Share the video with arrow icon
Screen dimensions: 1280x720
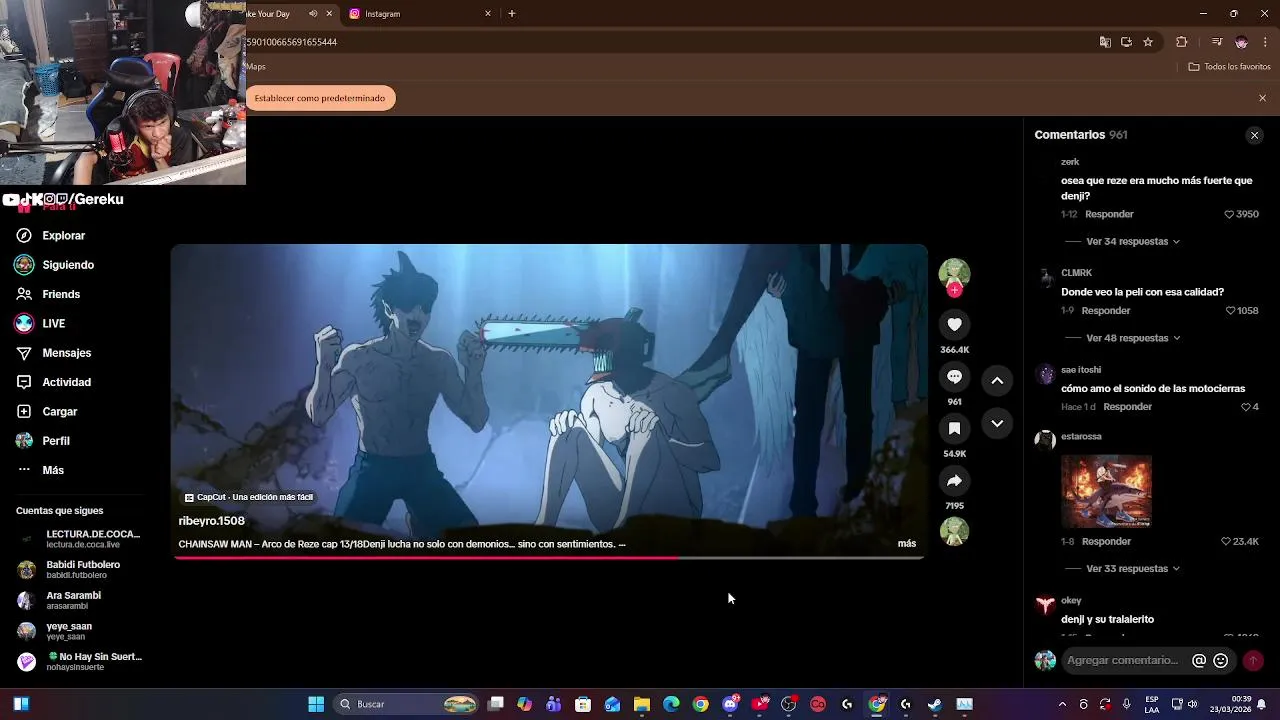click(954, 481)
